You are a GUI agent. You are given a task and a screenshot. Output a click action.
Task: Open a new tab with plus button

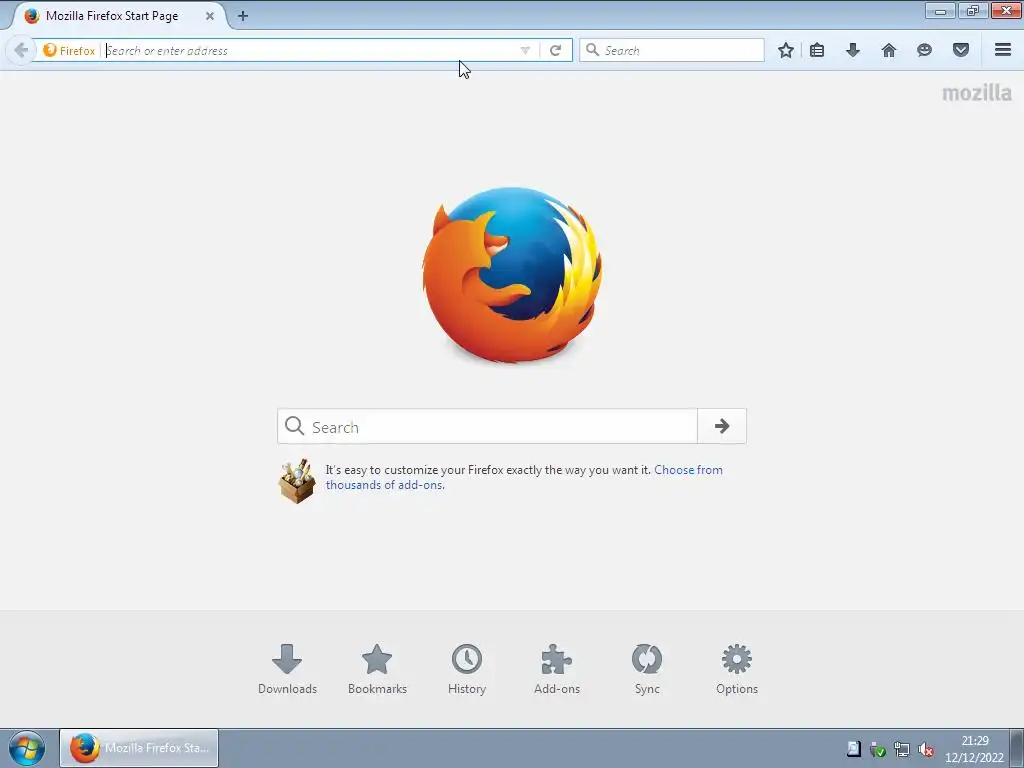[243, 16]
